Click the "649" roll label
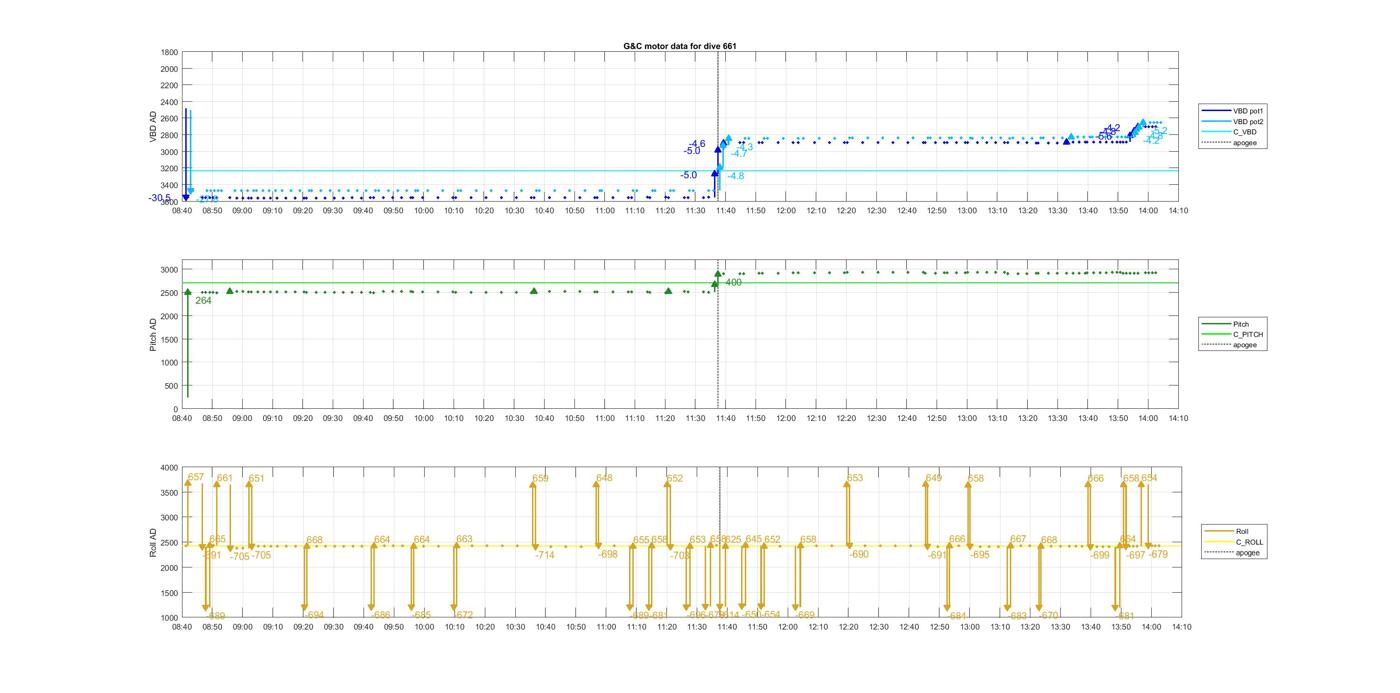1400x693 pixels. (934, 478)
